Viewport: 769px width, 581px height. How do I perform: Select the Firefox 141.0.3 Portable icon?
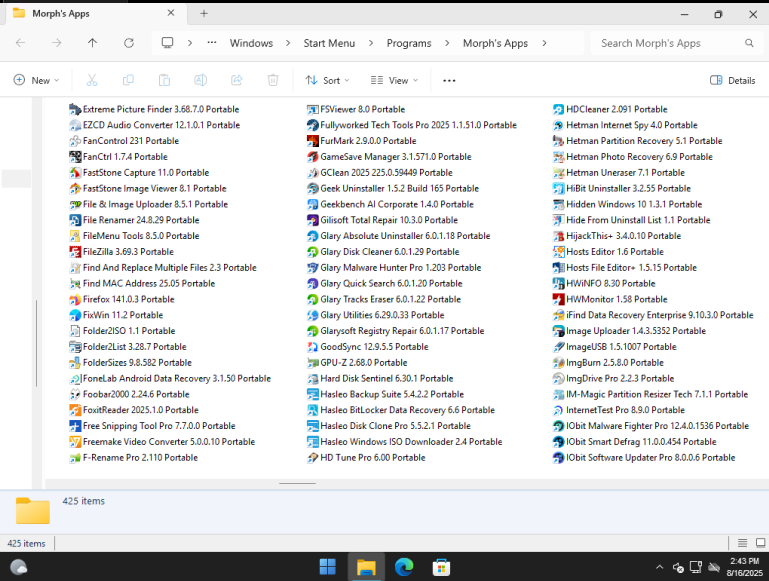tap(75, 300)
